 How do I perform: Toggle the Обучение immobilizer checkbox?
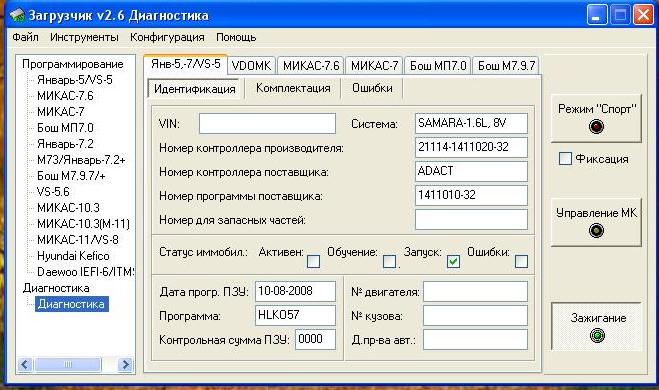click(x=389, y=261)
